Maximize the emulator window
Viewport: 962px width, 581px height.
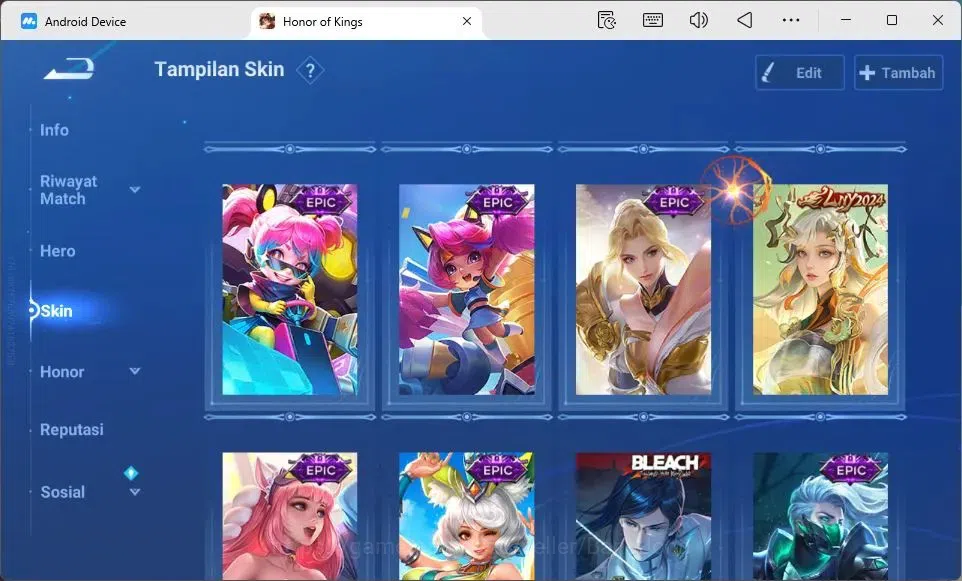[892, 20]
